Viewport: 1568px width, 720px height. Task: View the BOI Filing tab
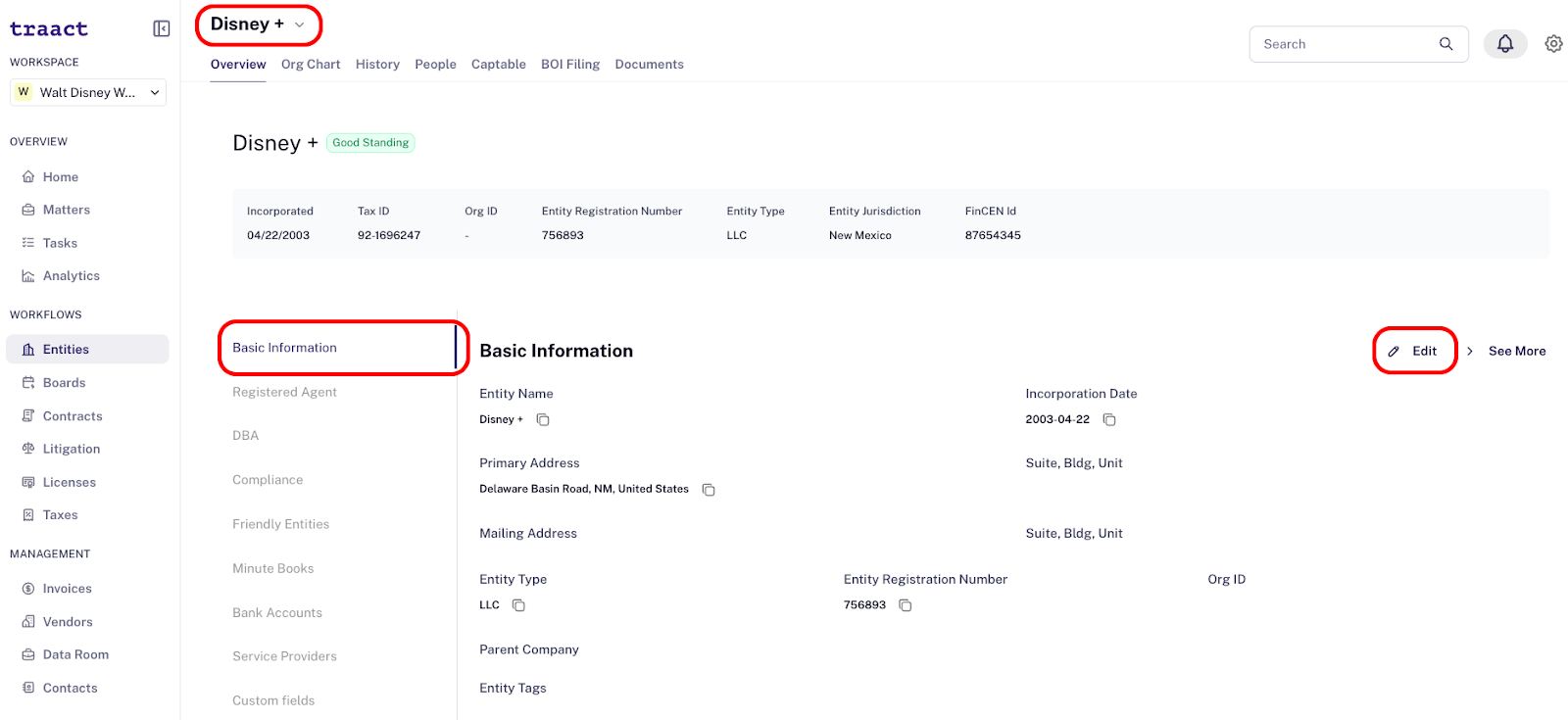point(570,65)
